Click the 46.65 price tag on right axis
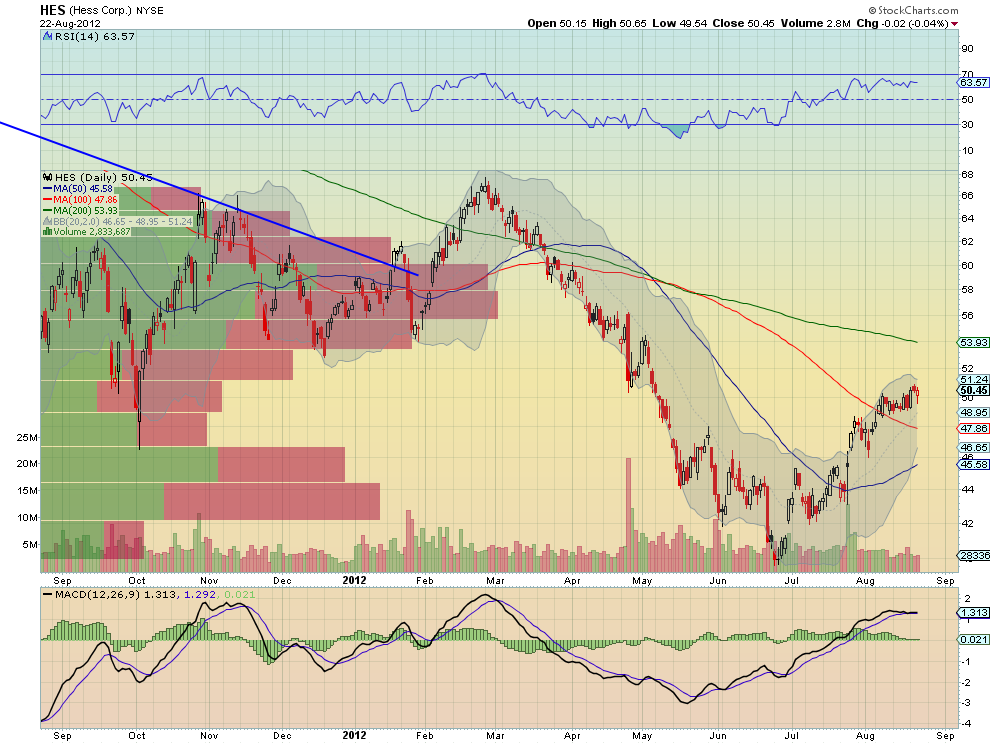Viewport: 990px width, 744px height. (973, 447)
